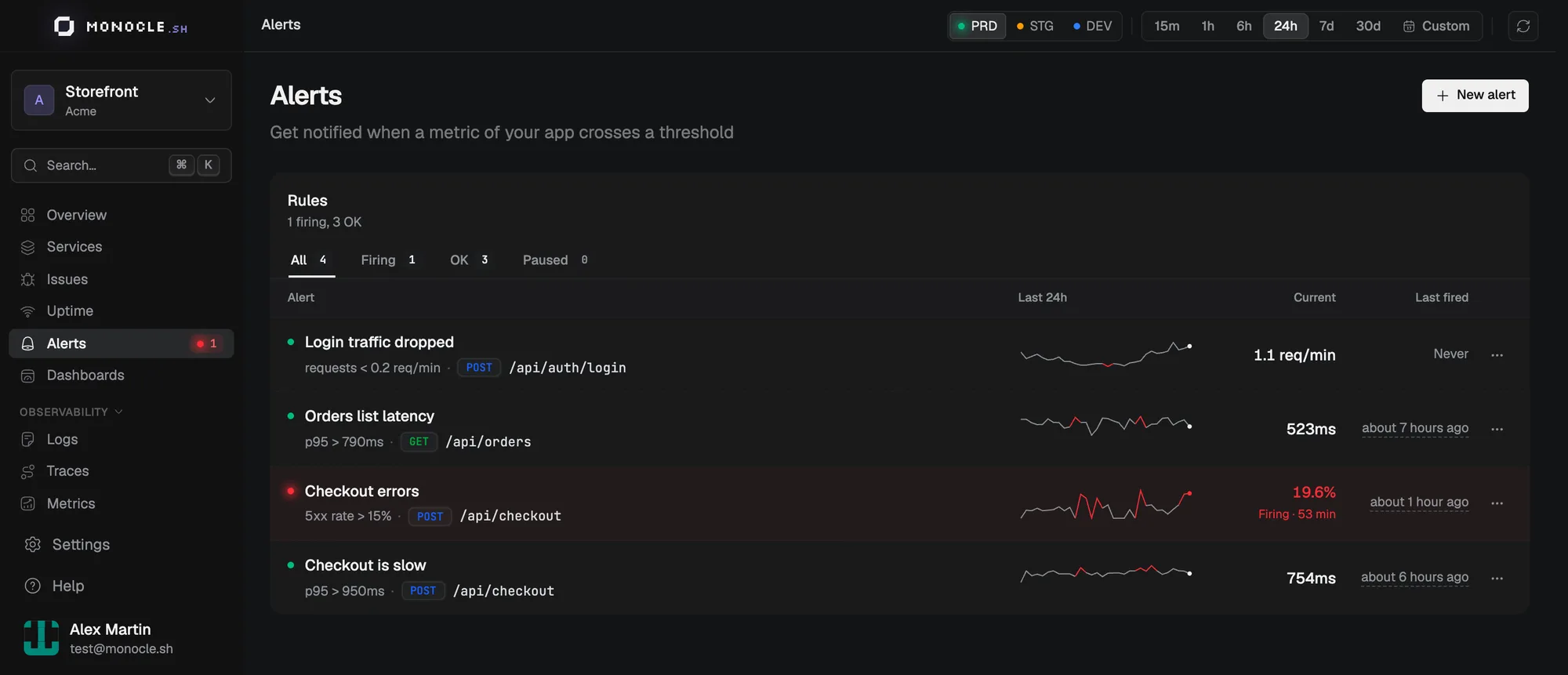Show All rules tab
1568x675 pixels.
pos(311,260)
